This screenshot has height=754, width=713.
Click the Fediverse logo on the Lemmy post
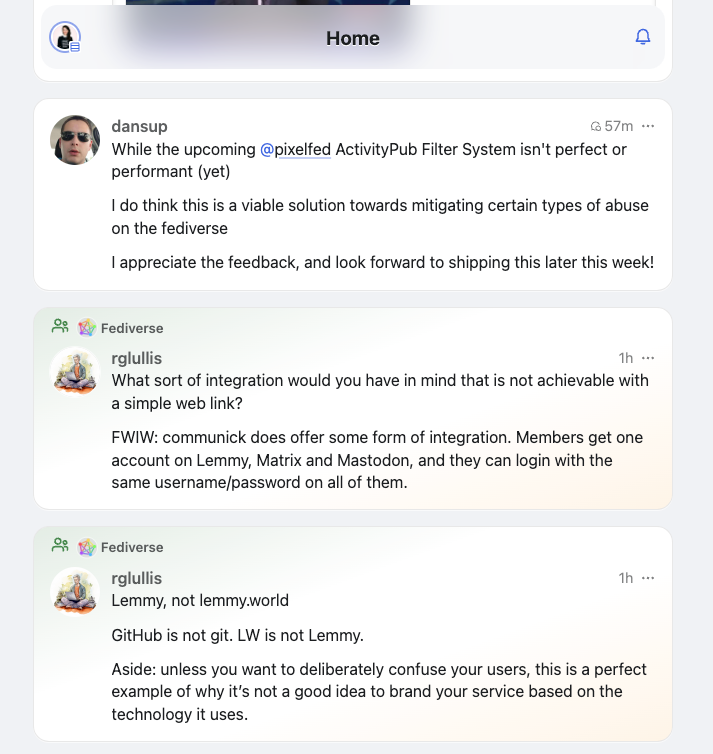click(x=87, y=547)
